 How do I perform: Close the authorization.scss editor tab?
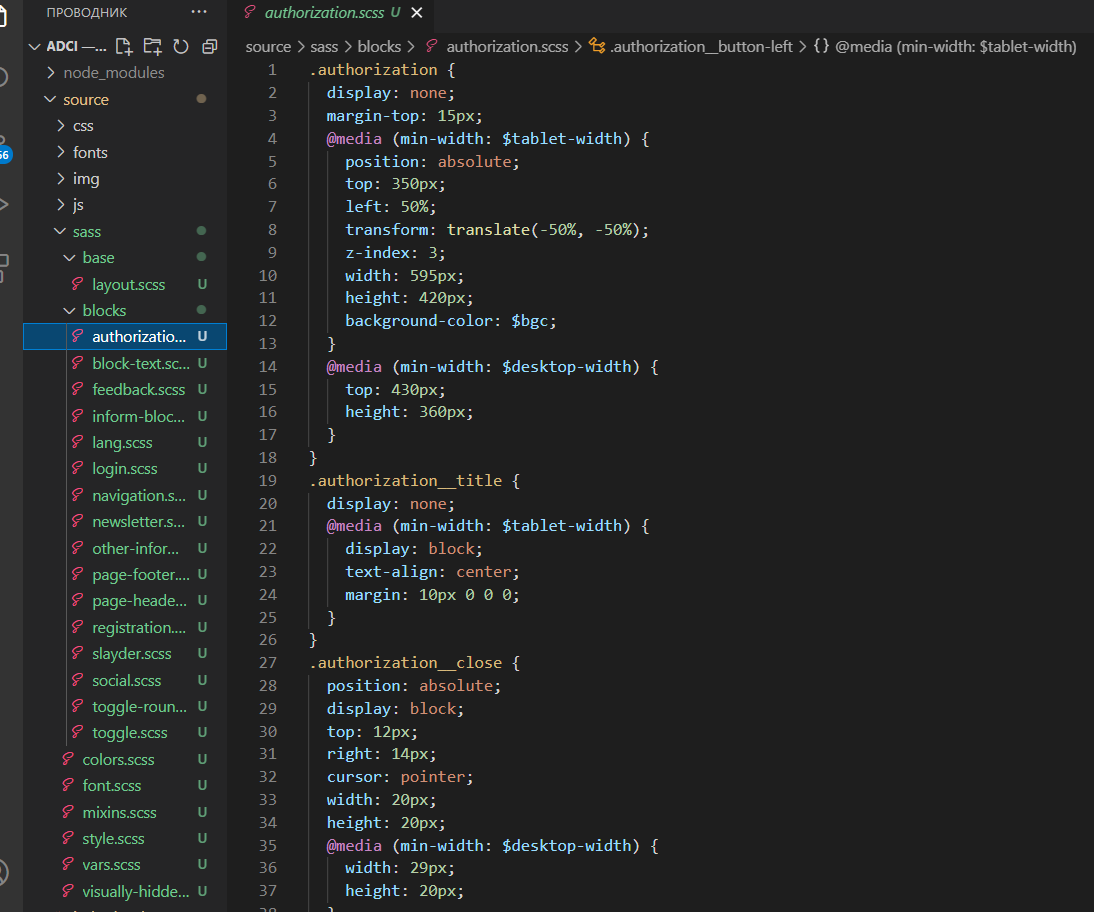[417, 13]
